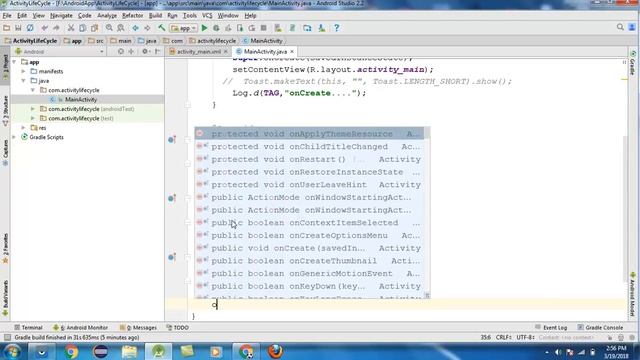Image resolution: width=640 pixels, height=360 pixels.
Task: Collapse the com.activitylifecycle package node
Action: (33, 90)
